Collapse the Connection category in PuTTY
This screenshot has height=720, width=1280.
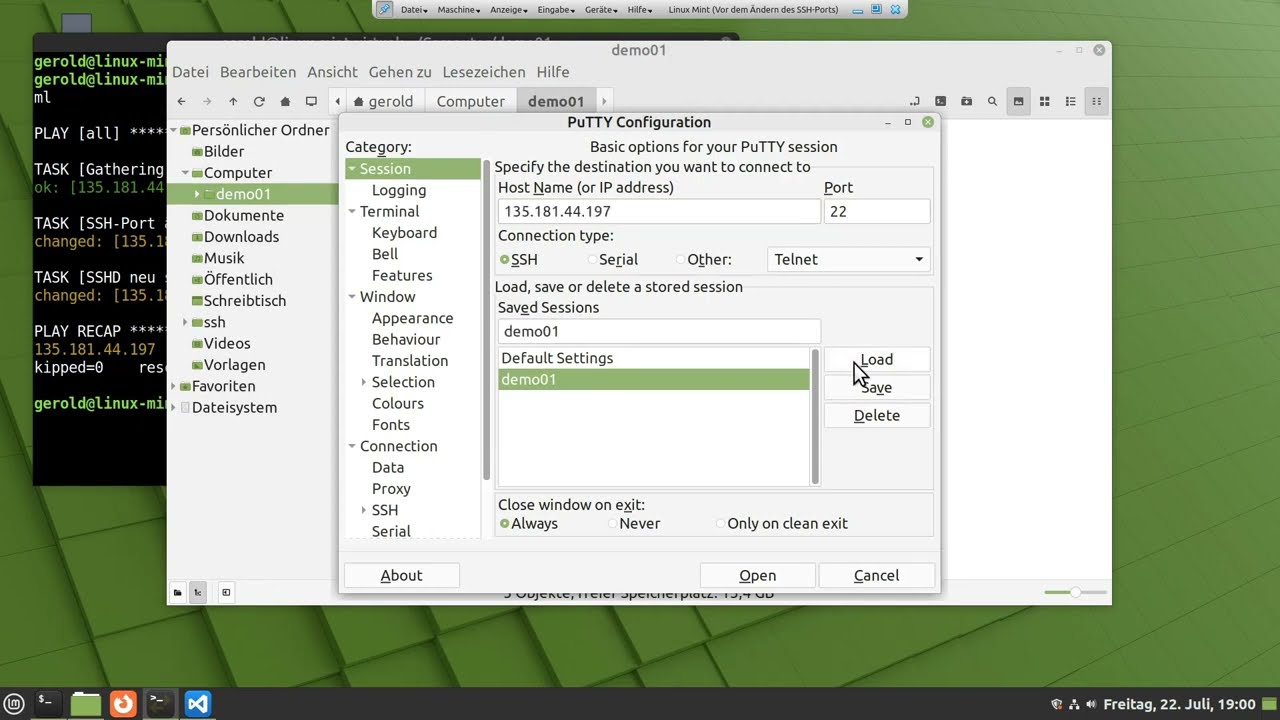(352, 446)
